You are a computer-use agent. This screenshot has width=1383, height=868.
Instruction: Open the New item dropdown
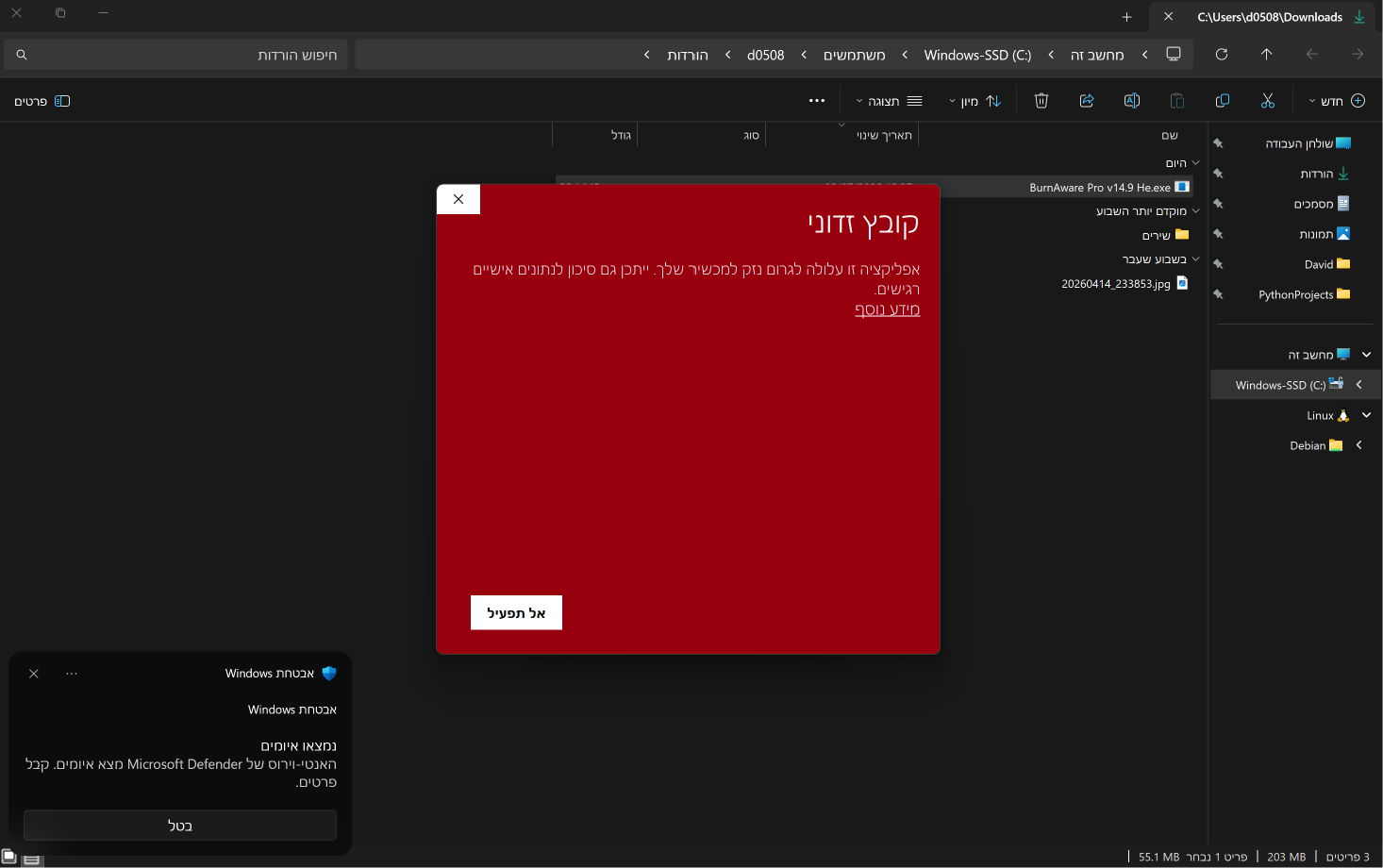pyautogui.click(x=1338, y=101)
